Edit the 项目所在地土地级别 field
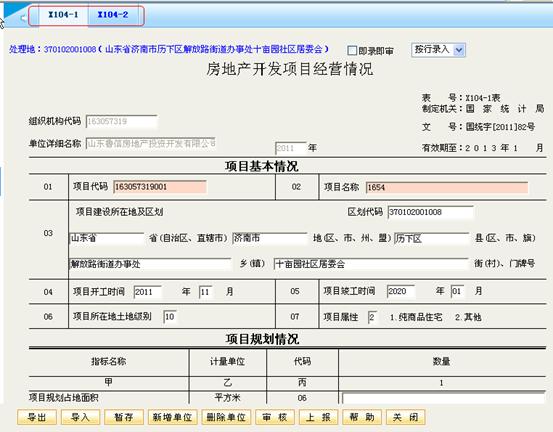The height and width of the screenshot is (432, 553). point(170,317)
